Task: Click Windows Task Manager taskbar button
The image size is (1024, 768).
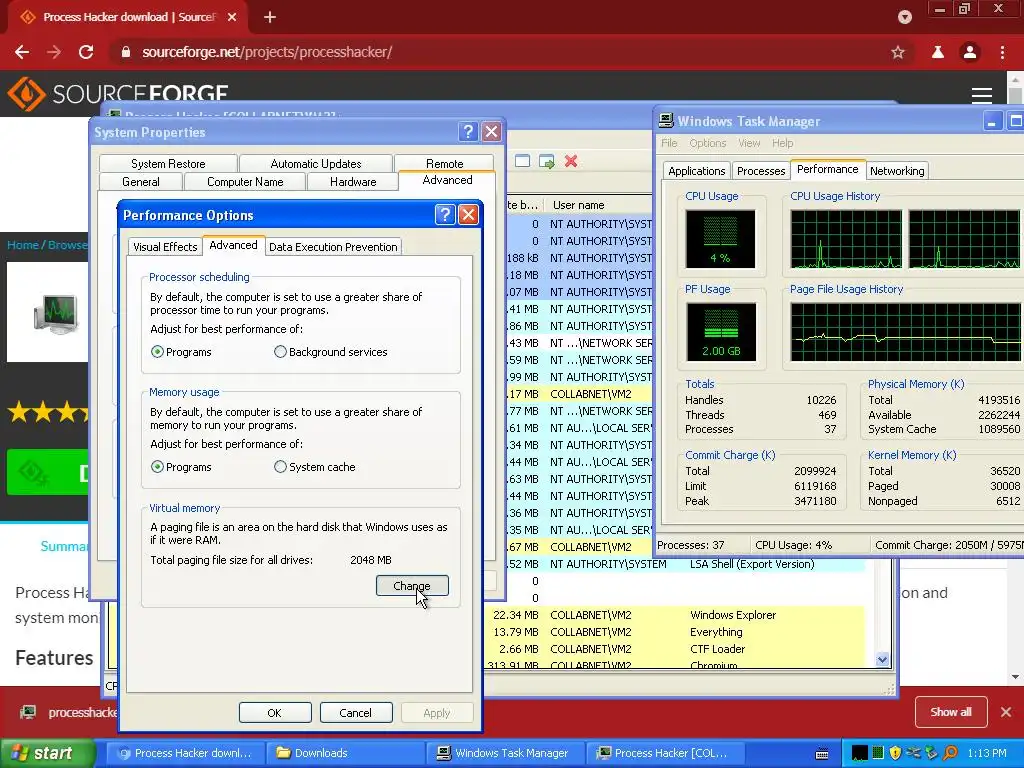Action: (x=505, y=753)
